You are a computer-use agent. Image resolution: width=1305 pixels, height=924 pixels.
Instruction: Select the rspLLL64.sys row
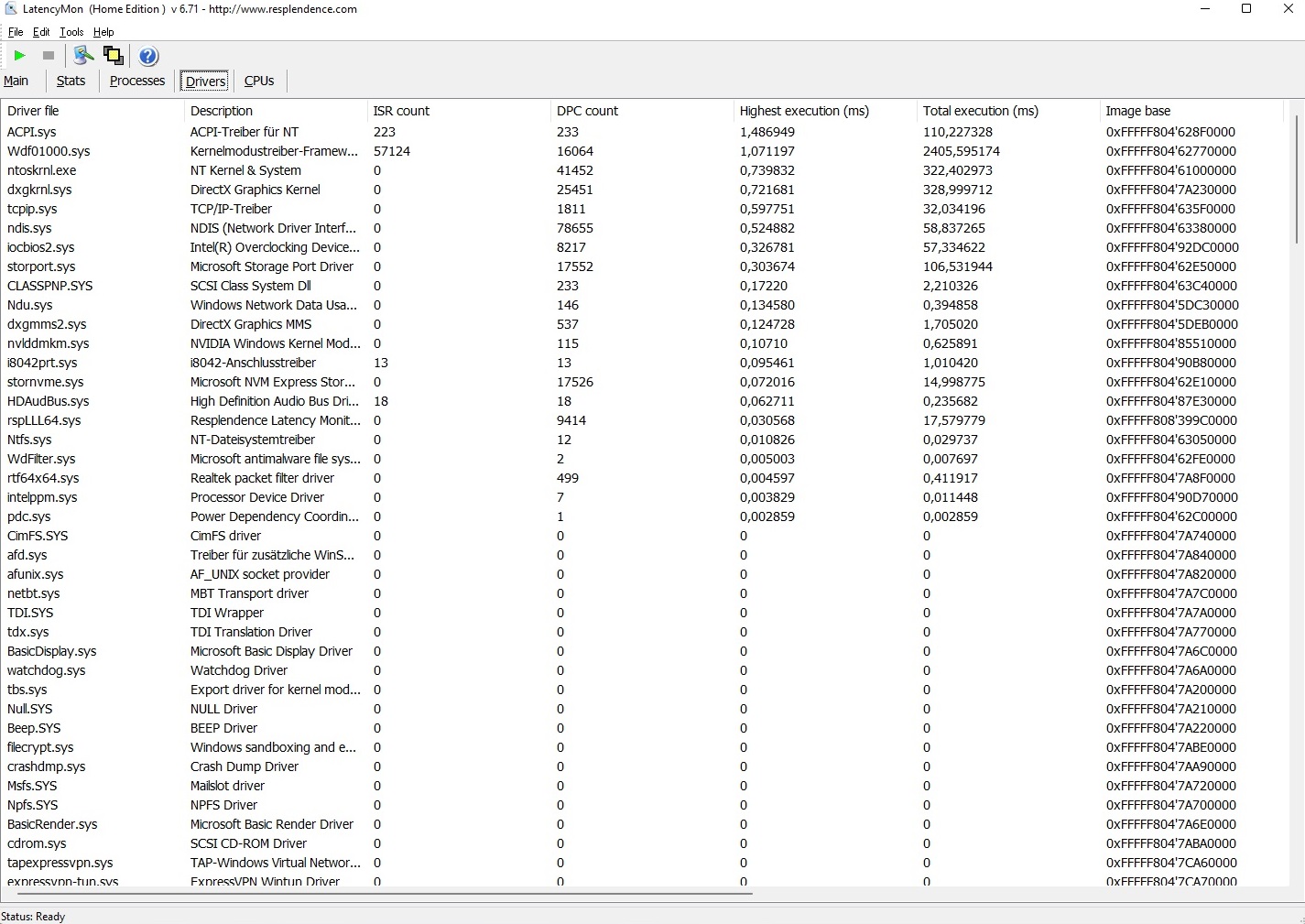tap(645, 420)
